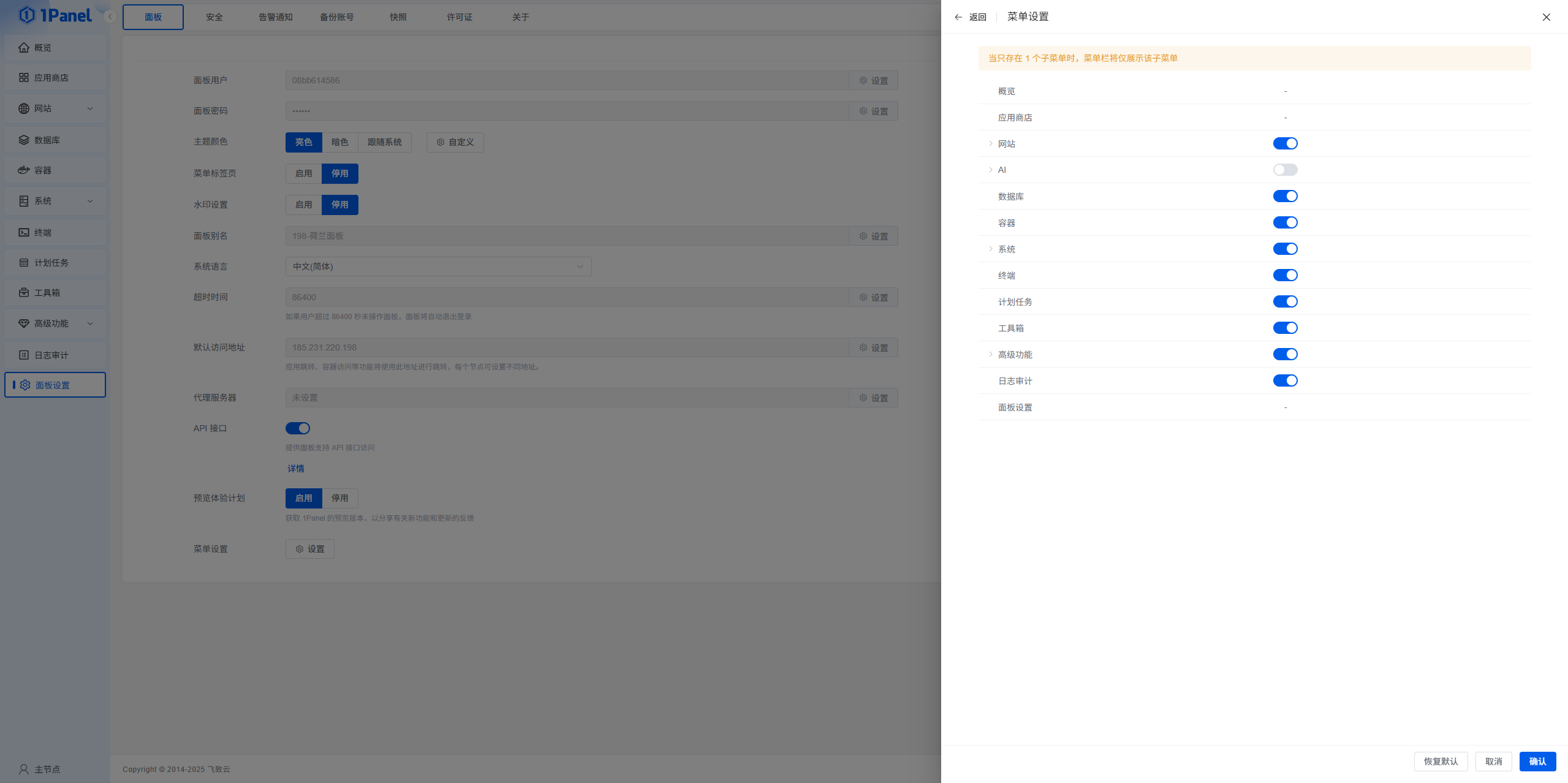Image resolution: width=1568 pixels, height=783 pixels.
Task: Open container page via Docker whale icon
Action: 24,170
